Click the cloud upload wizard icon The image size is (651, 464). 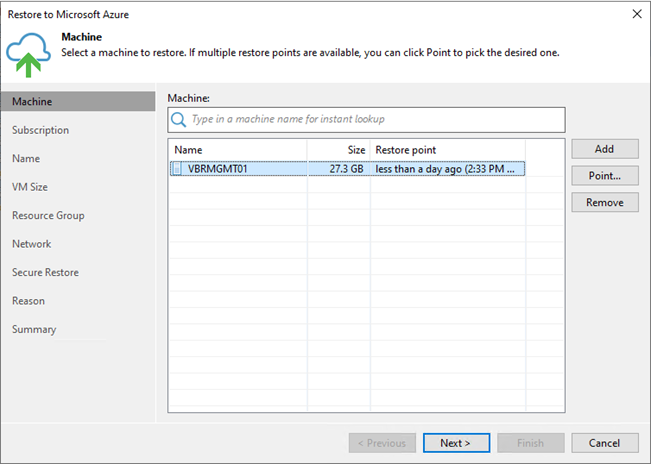point(28,55)
